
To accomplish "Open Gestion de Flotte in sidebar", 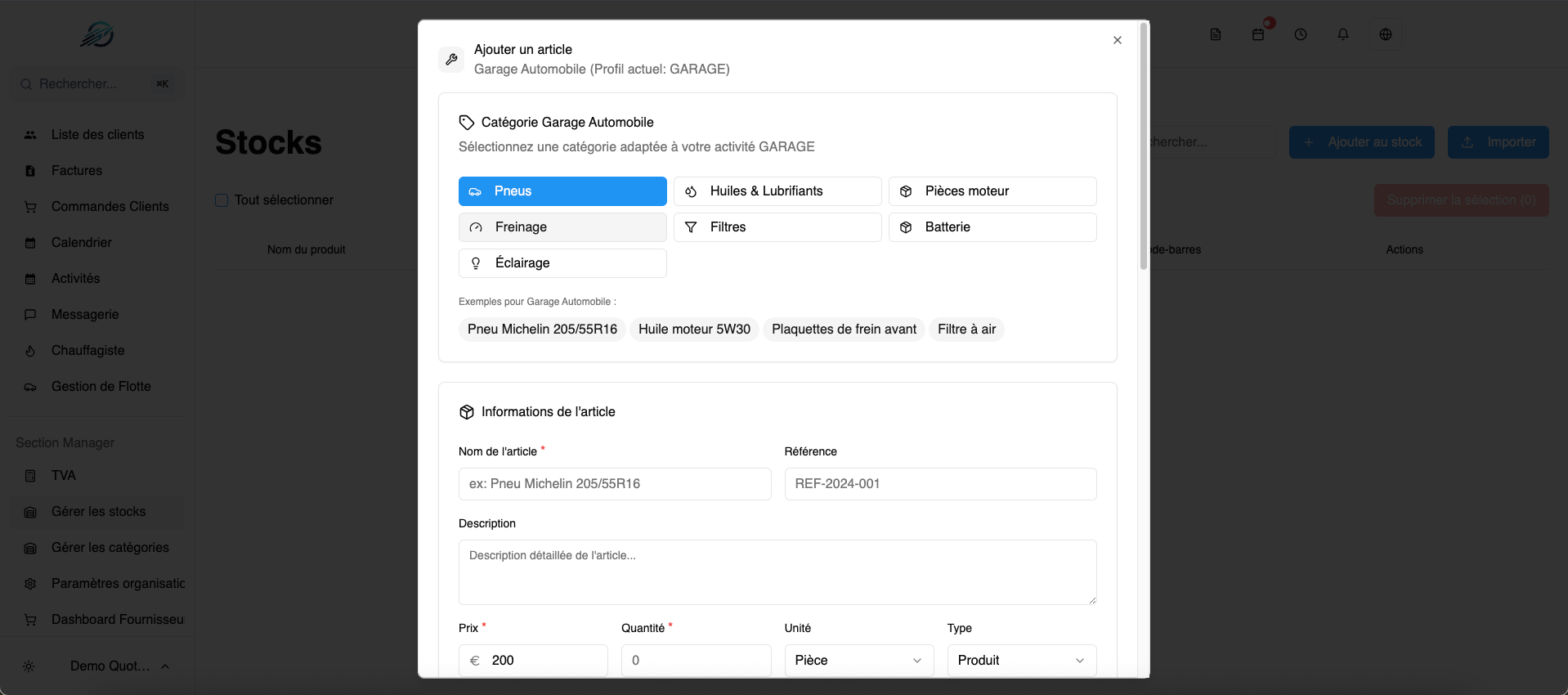I will [x=97, y=387].
